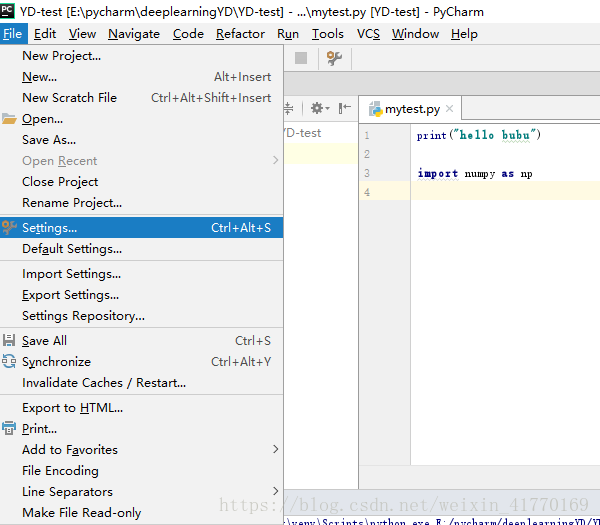The height and width of the screenshot is (525, 600).
Task: Choose Make File Read-only entry
Action: pos(142,512)
